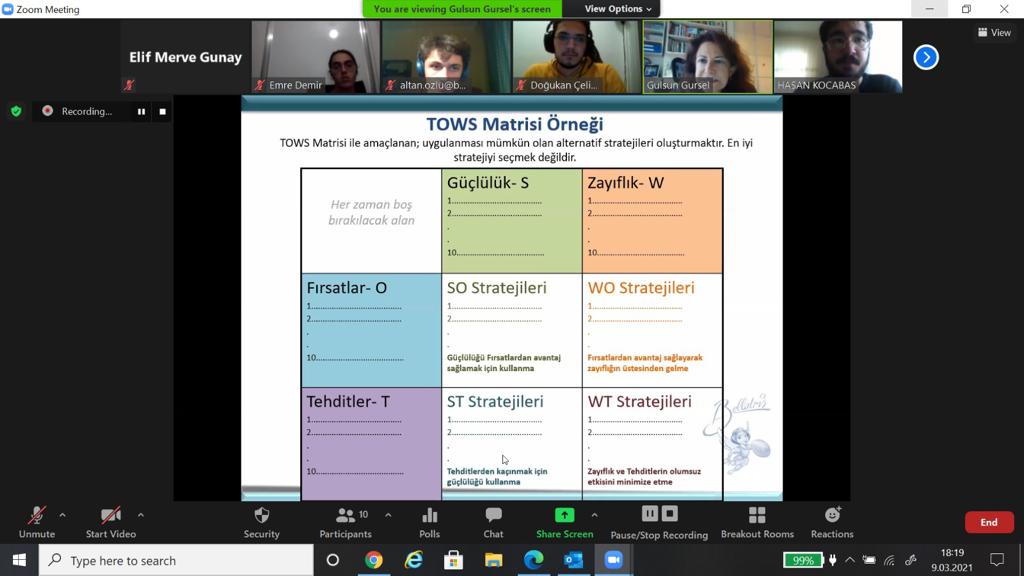Click the green Share Screen icon
This screenshot has height=576, width=1024.
564,515
